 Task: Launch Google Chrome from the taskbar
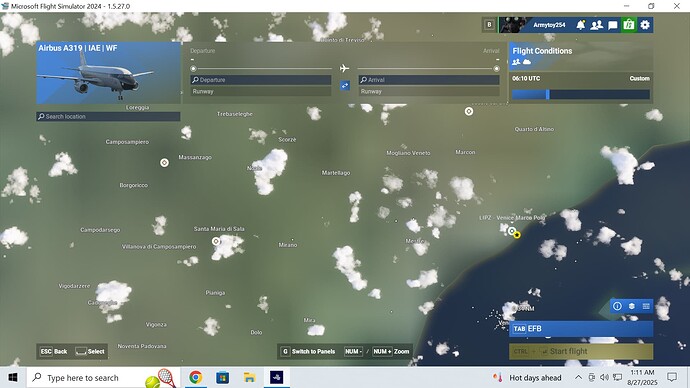click(196, 377)
